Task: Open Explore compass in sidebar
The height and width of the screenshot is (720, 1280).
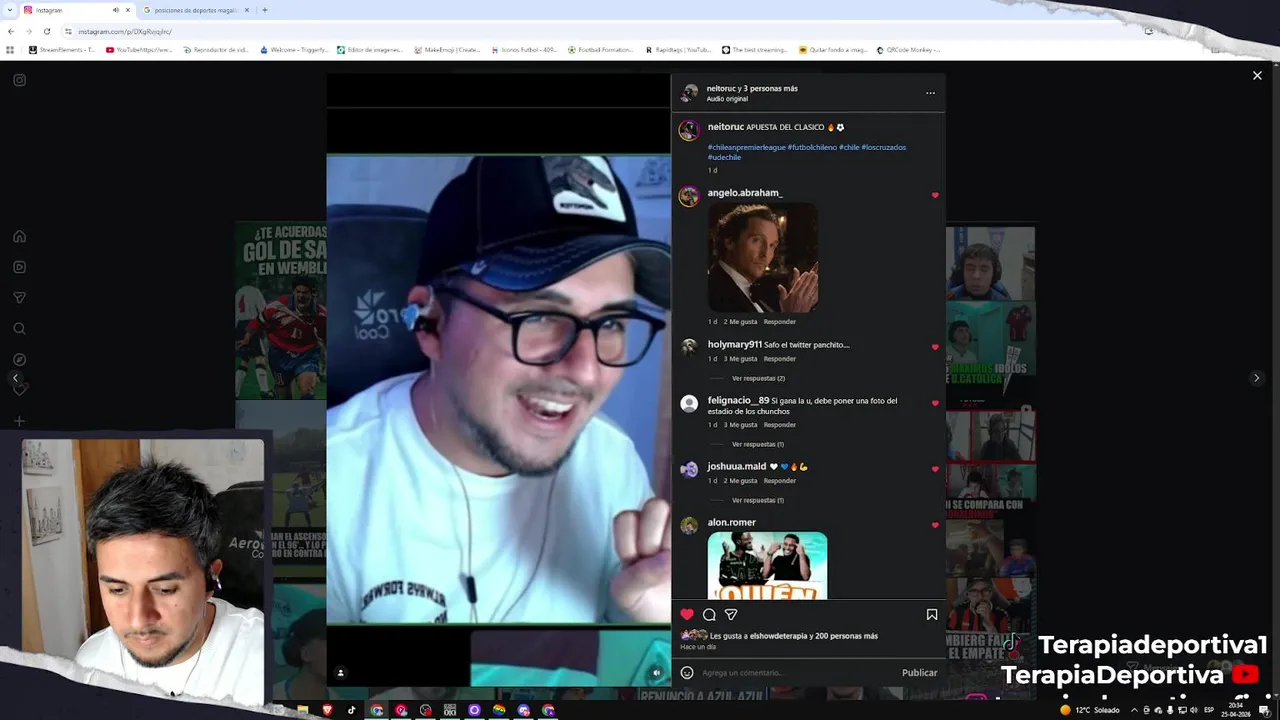Action: (19, 359)
